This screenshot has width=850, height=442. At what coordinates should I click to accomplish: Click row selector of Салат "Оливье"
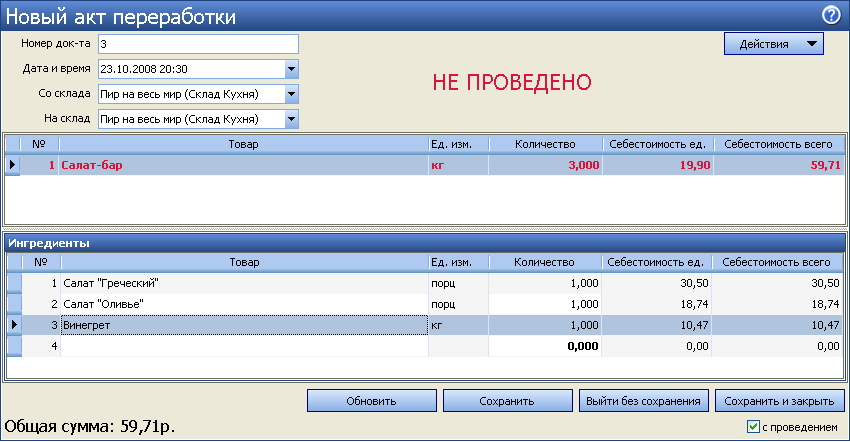point(14,304)
